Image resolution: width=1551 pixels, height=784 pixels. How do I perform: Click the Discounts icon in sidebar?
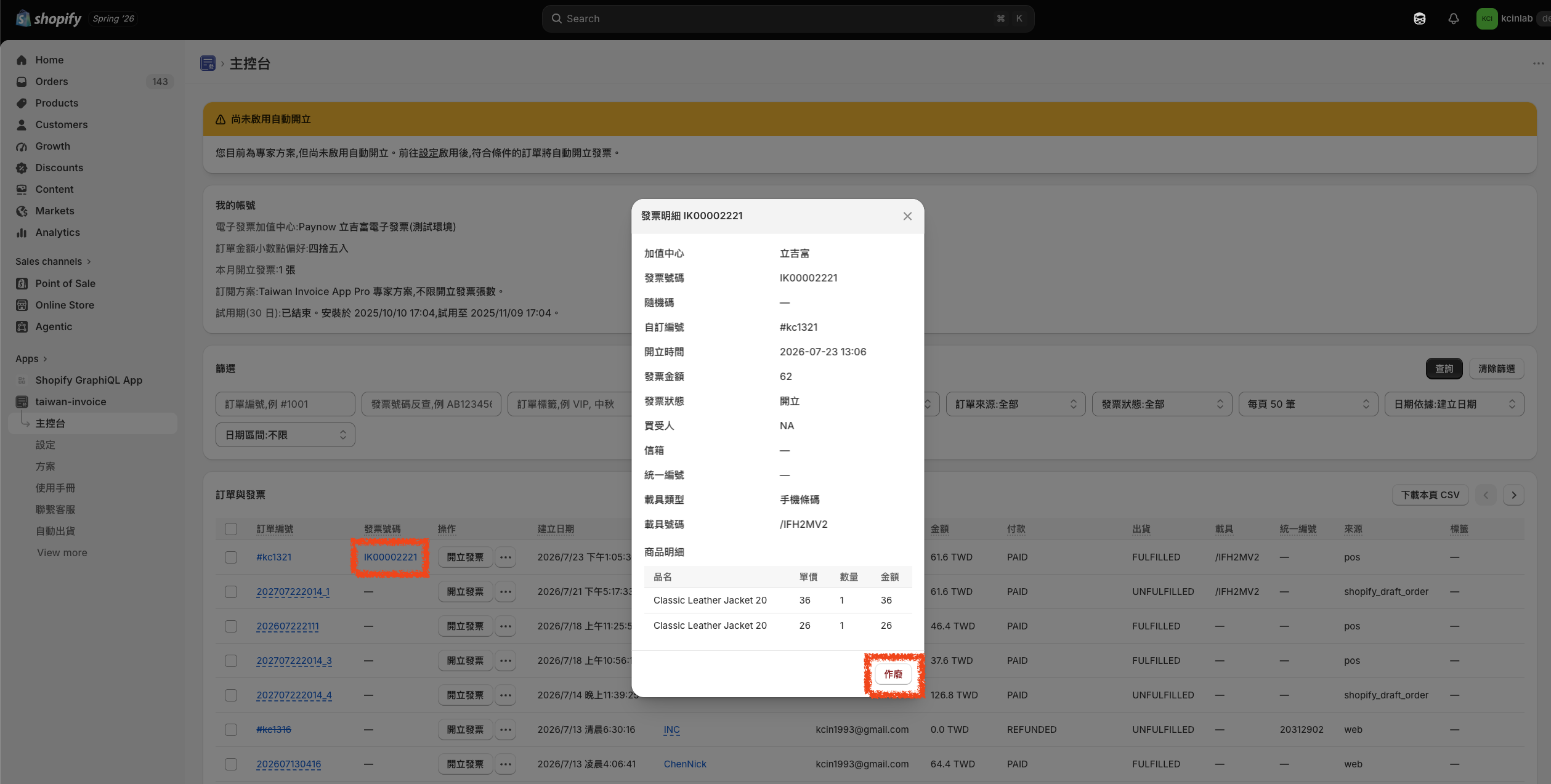click(x=22, y=168)
